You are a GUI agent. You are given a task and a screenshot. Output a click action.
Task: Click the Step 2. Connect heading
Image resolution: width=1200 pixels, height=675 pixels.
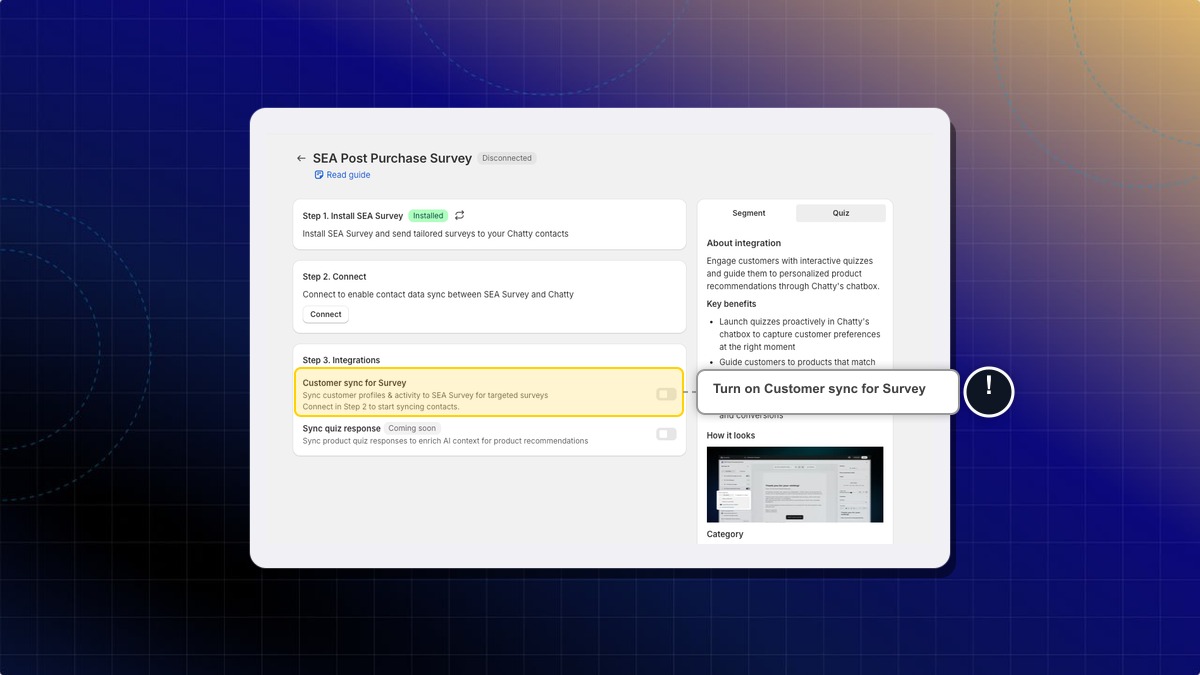point(335,277)
